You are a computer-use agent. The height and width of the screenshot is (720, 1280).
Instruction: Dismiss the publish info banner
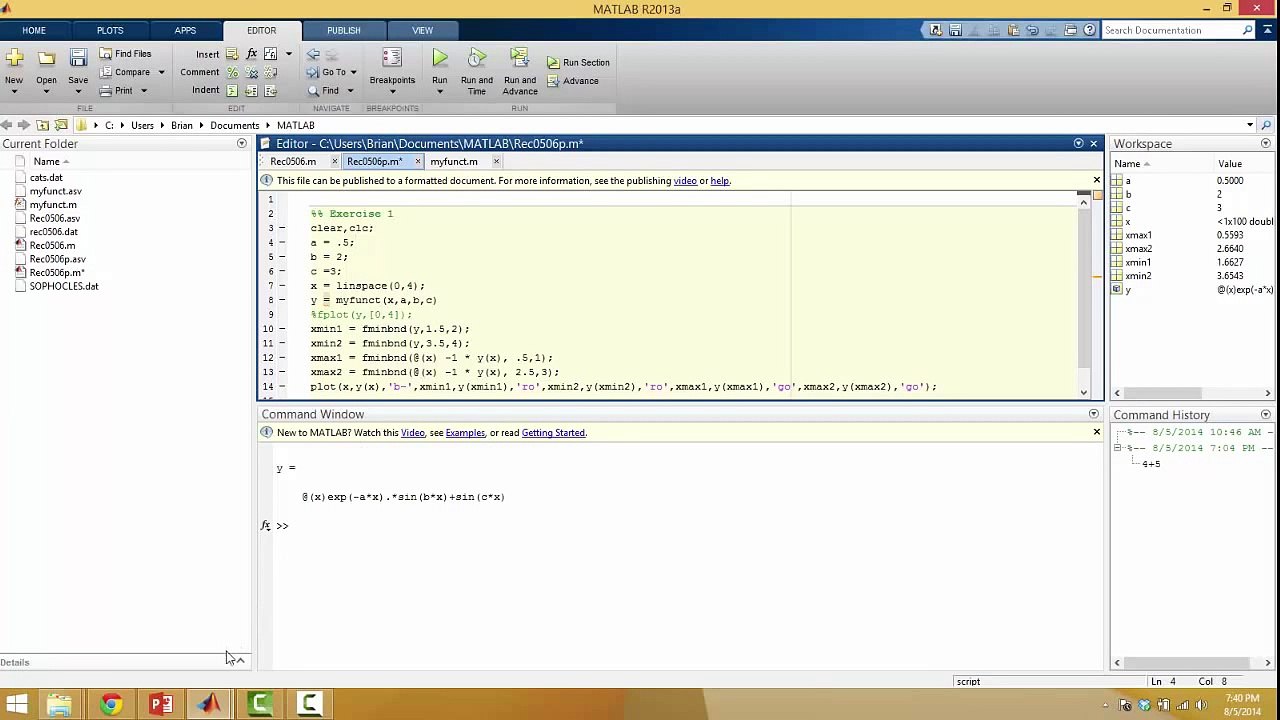1096,181
